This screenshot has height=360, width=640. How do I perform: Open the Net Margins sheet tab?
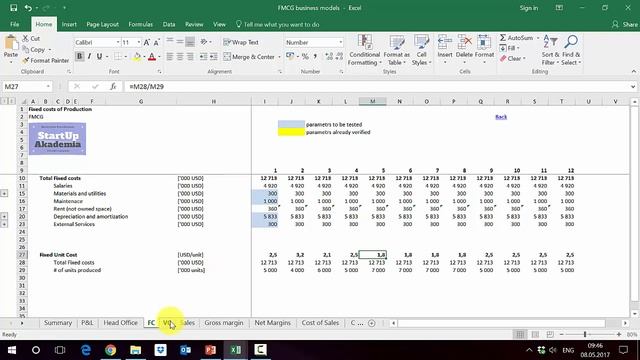pos(273,322)
